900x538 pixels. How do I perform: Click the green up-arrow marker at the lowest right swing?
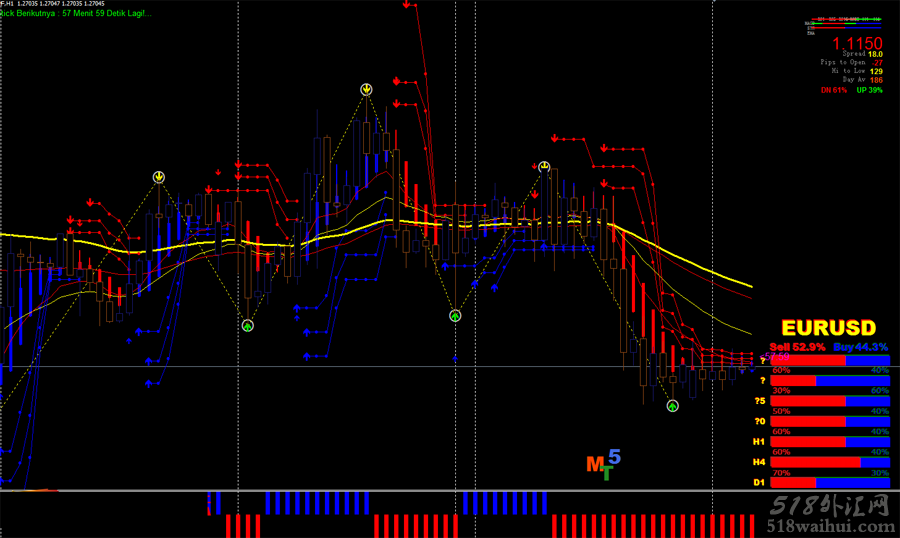(673, 405)
